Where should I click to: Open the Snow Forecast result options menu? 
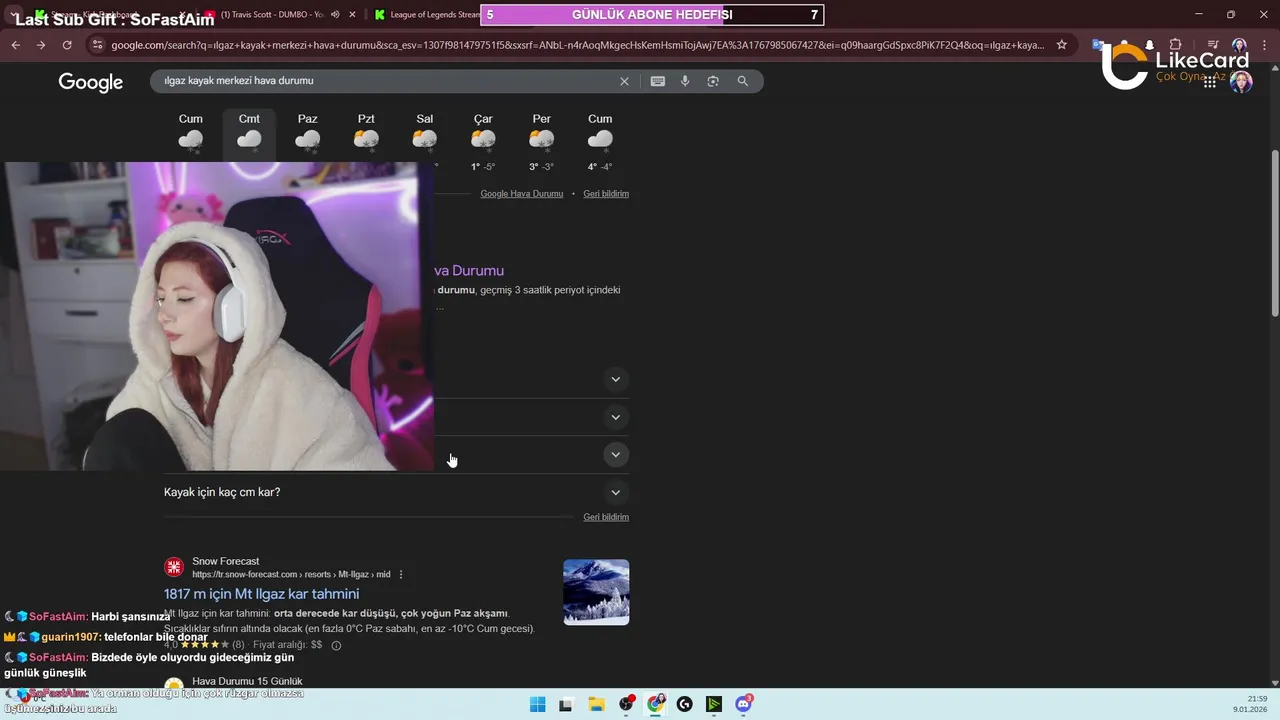click(401, 575)
